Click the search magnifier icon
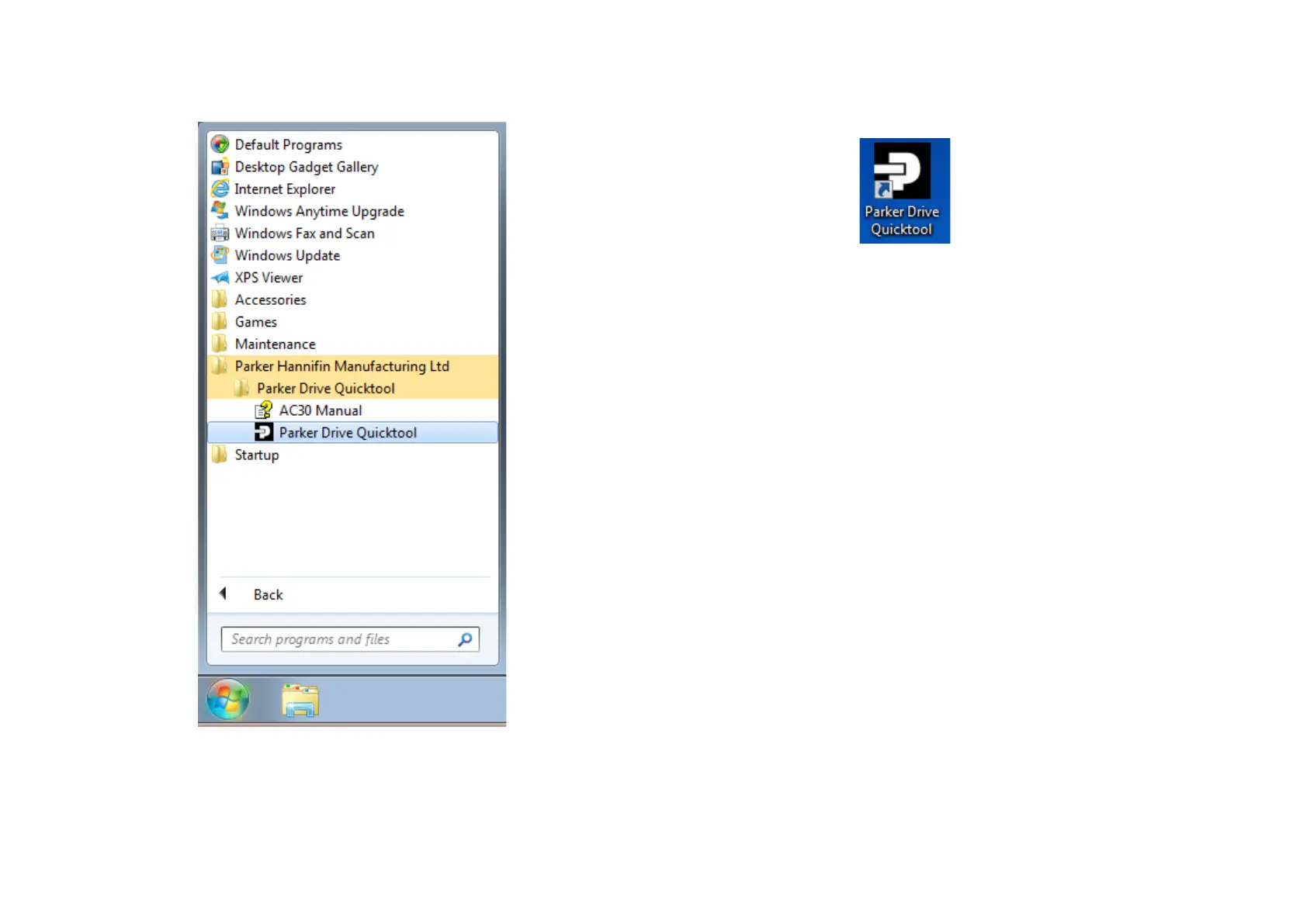 tap(465, 639)
